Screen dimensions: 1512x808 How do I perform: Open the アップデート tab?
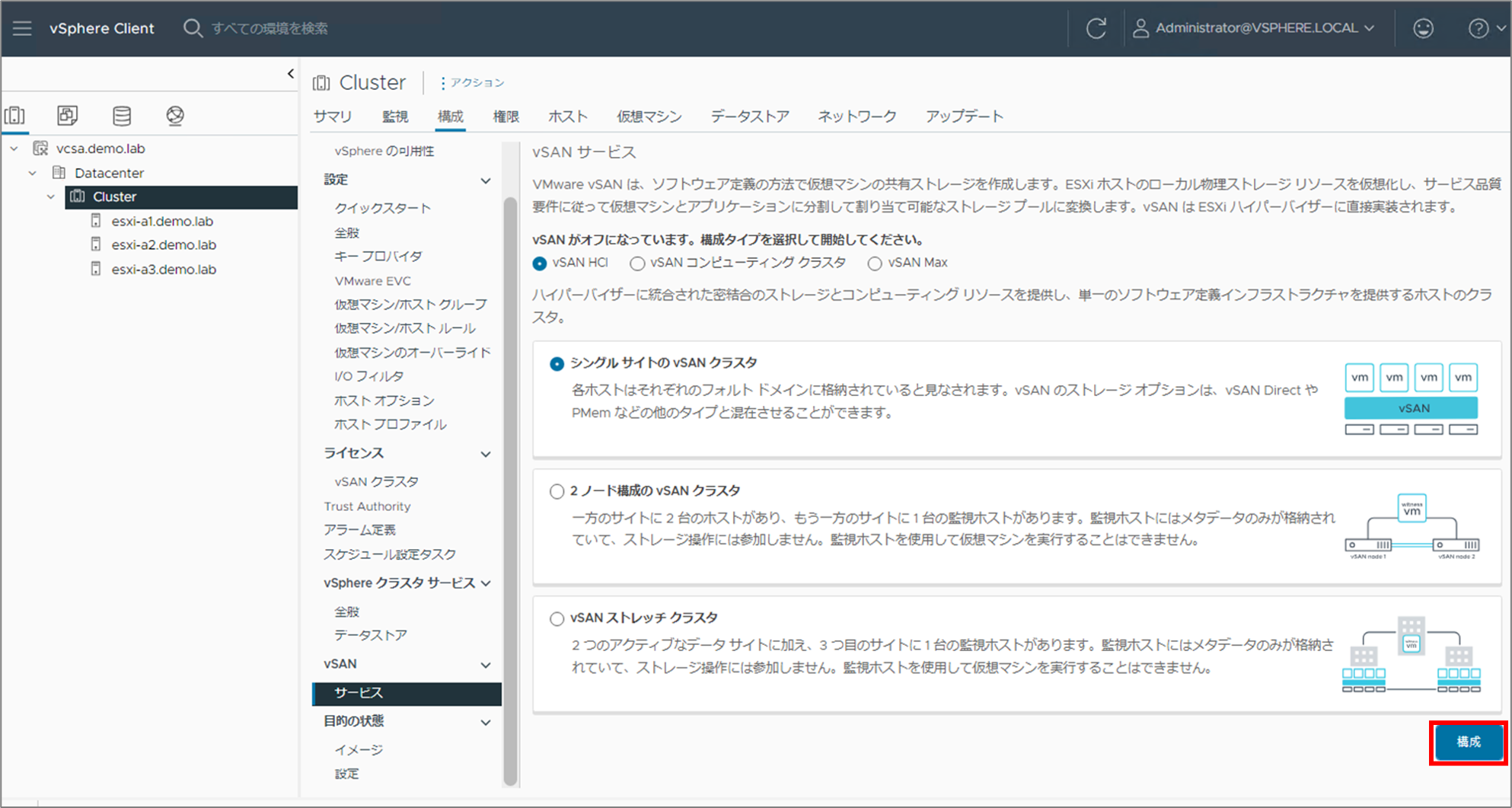pos(965,117)
